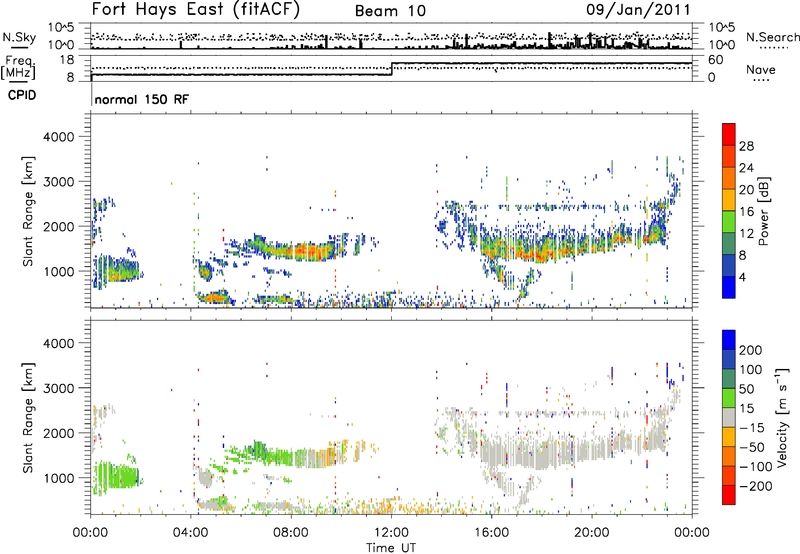Click the "18" frequency axis tick label

[67, 60]
